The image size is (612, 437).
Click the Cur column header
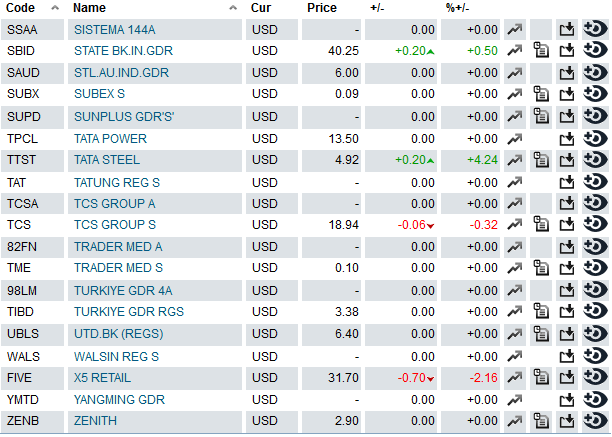[261, 8]
